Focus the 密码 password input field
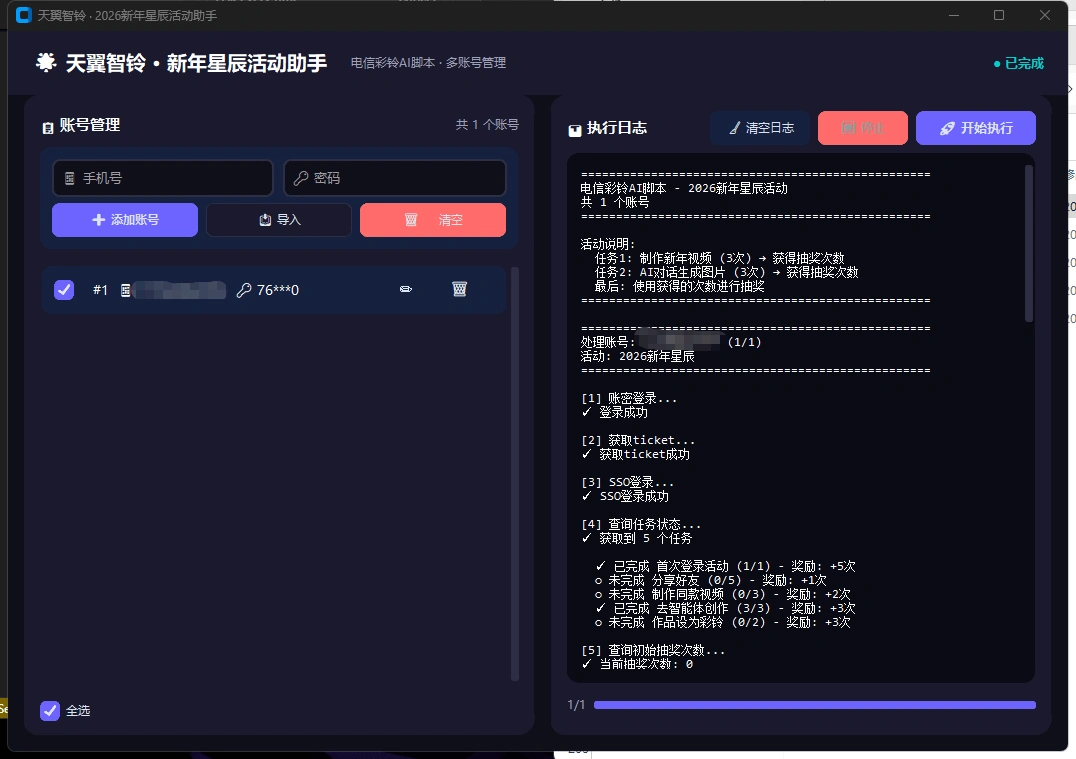 click(395, 178)
